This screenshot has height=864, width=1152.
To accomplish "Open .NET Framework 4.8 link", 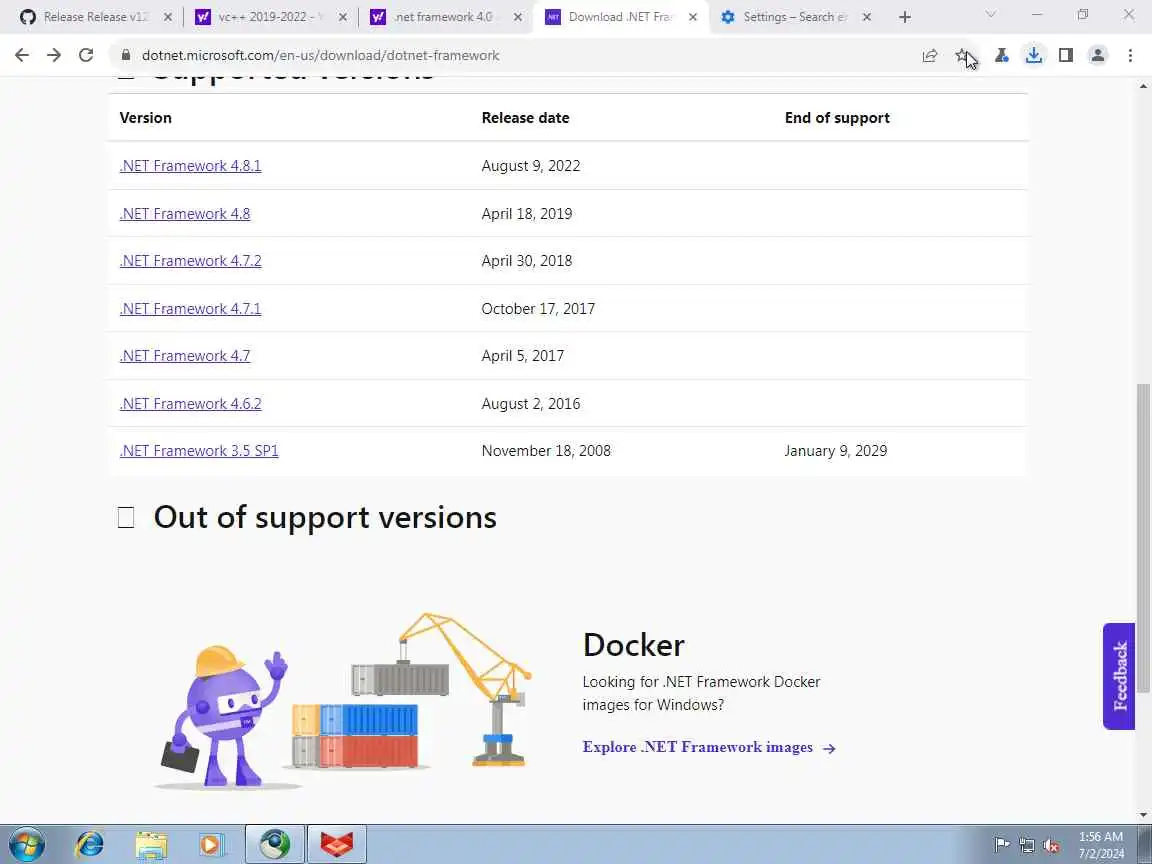I will pos(184,214).
